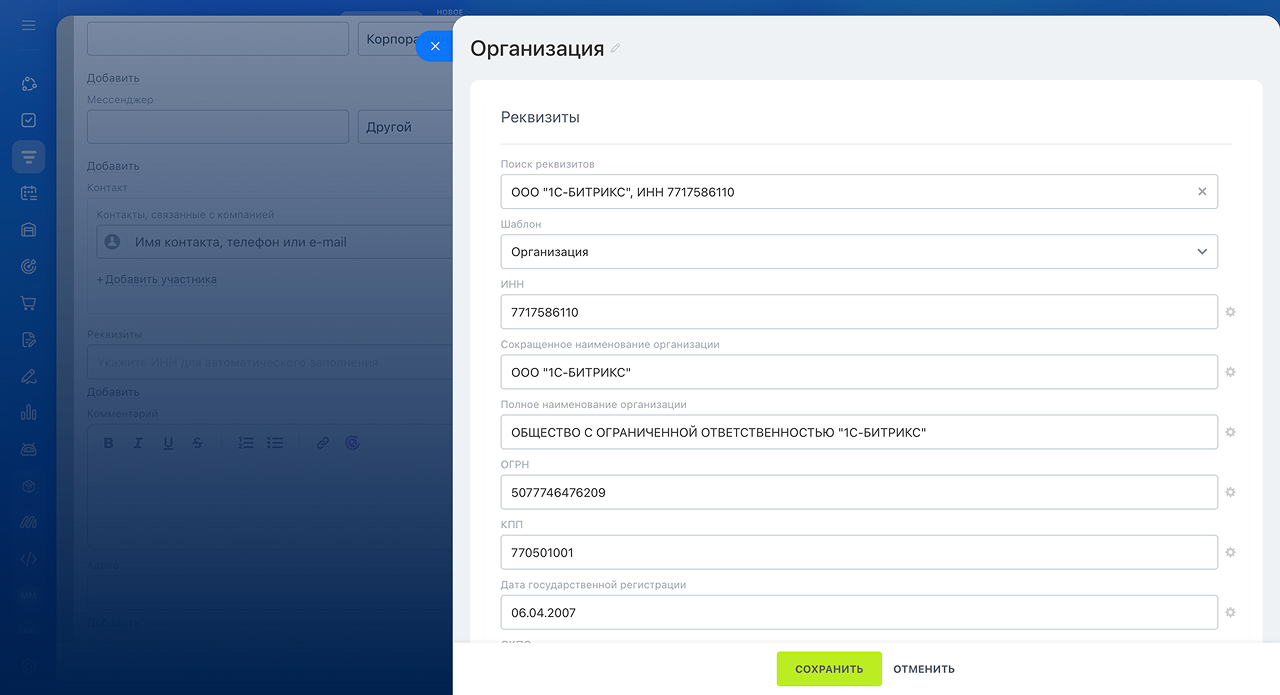Close the Организация side panel with blue X
Image resolution: width=1280 pixels, height=695 pixels.
pos(435,46)
